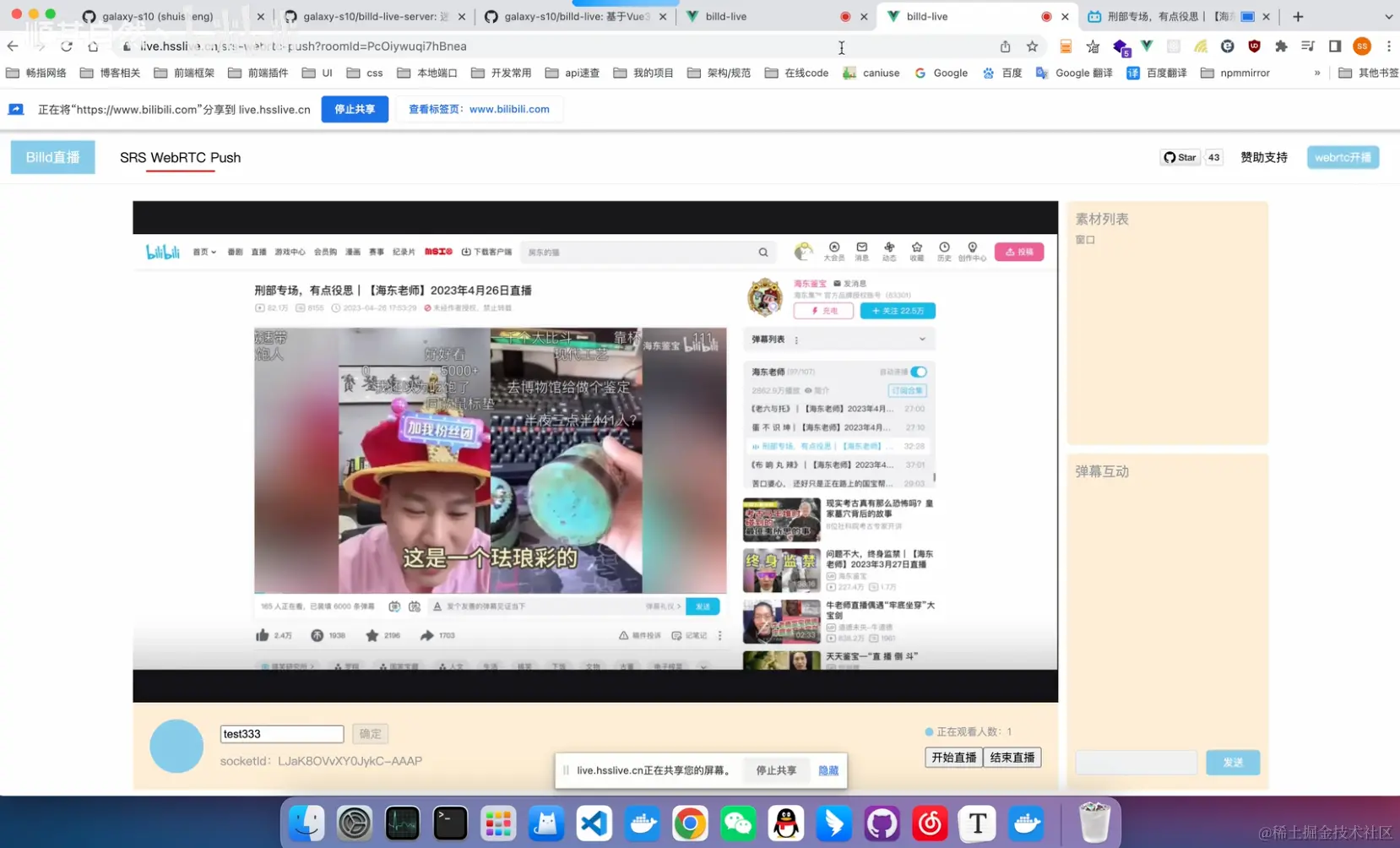Send the danmu with 发送 button
Image resolution: width=1400 pixels, height=848 pixels.
click(1233, 763)
